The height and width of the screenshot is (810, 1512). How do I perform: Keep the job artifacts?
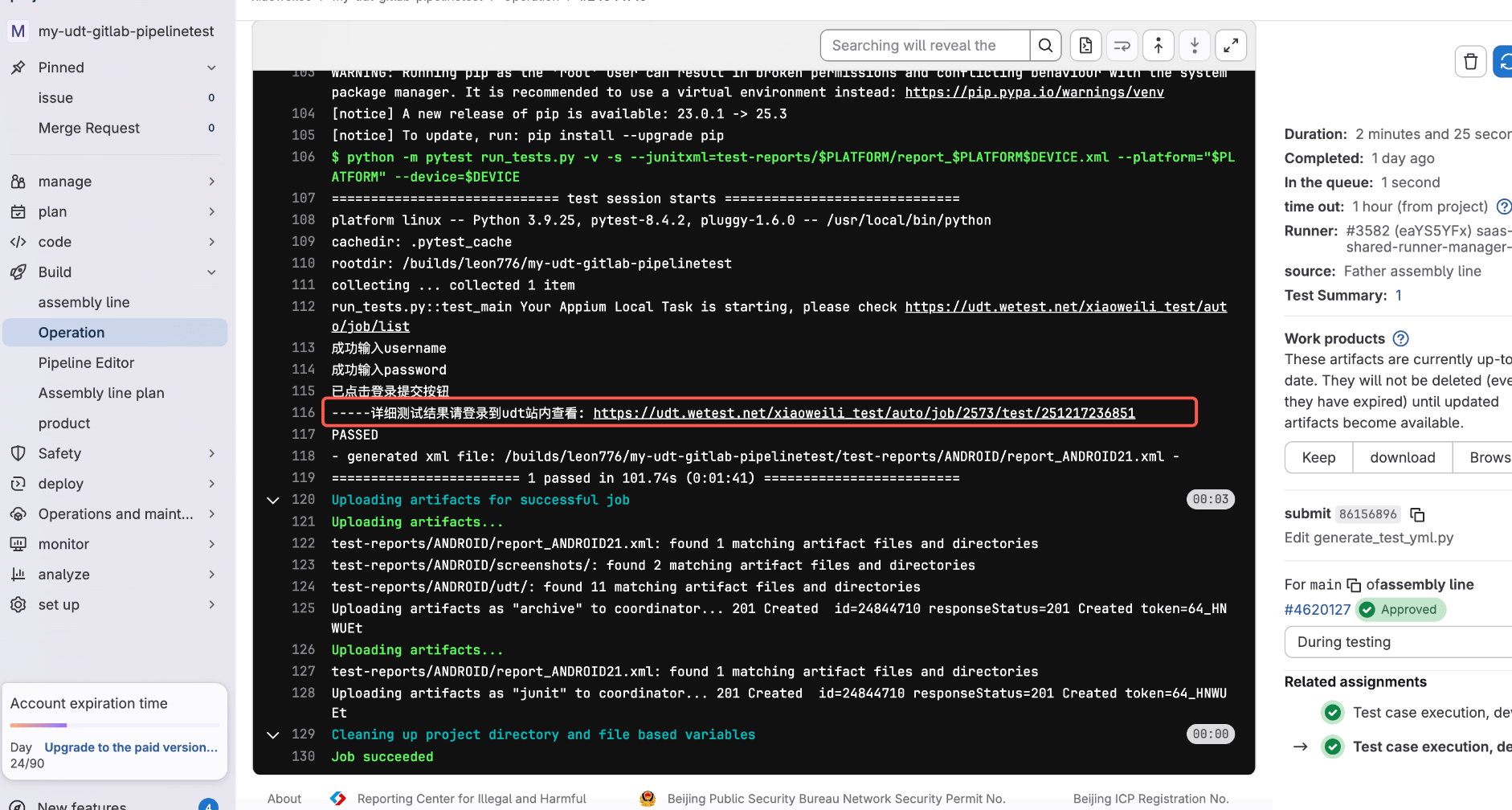tap(1318, 457)
